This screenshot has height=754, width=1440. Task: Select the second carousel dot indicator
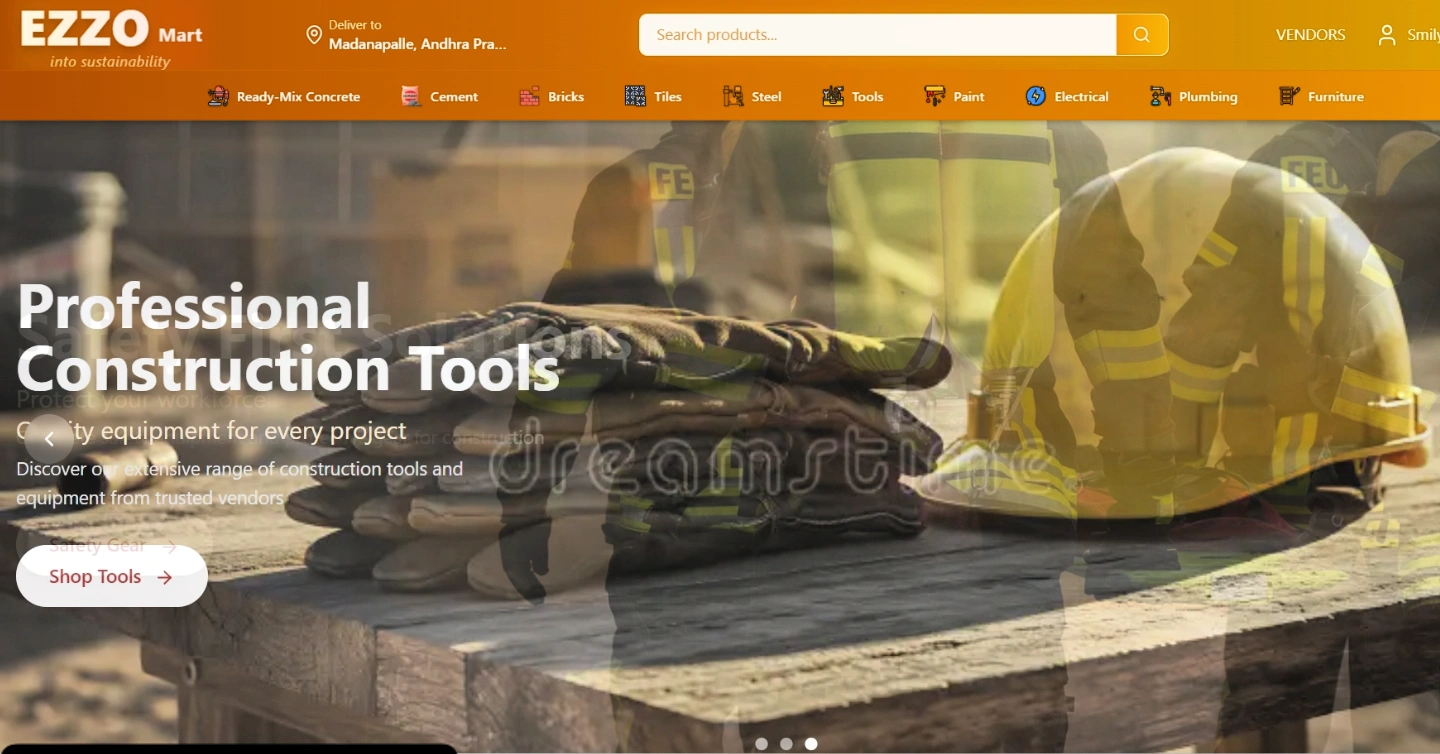[786, 744]
